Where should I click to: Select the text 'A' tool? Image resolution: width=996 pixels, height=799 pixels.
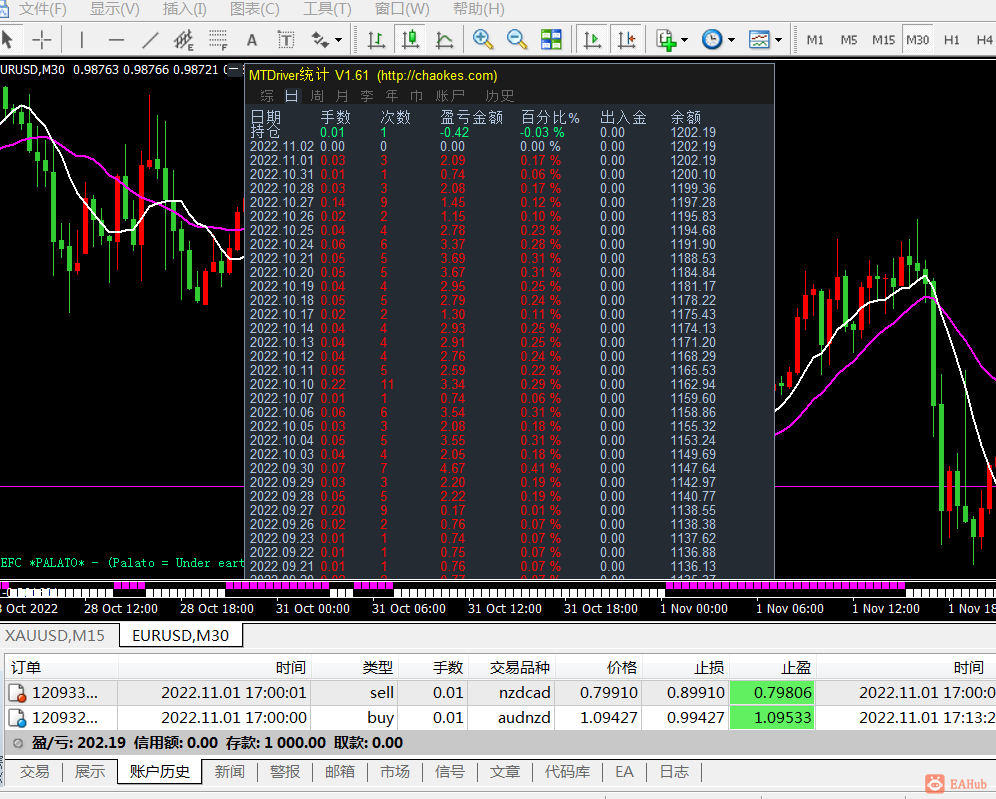point(252,40)
